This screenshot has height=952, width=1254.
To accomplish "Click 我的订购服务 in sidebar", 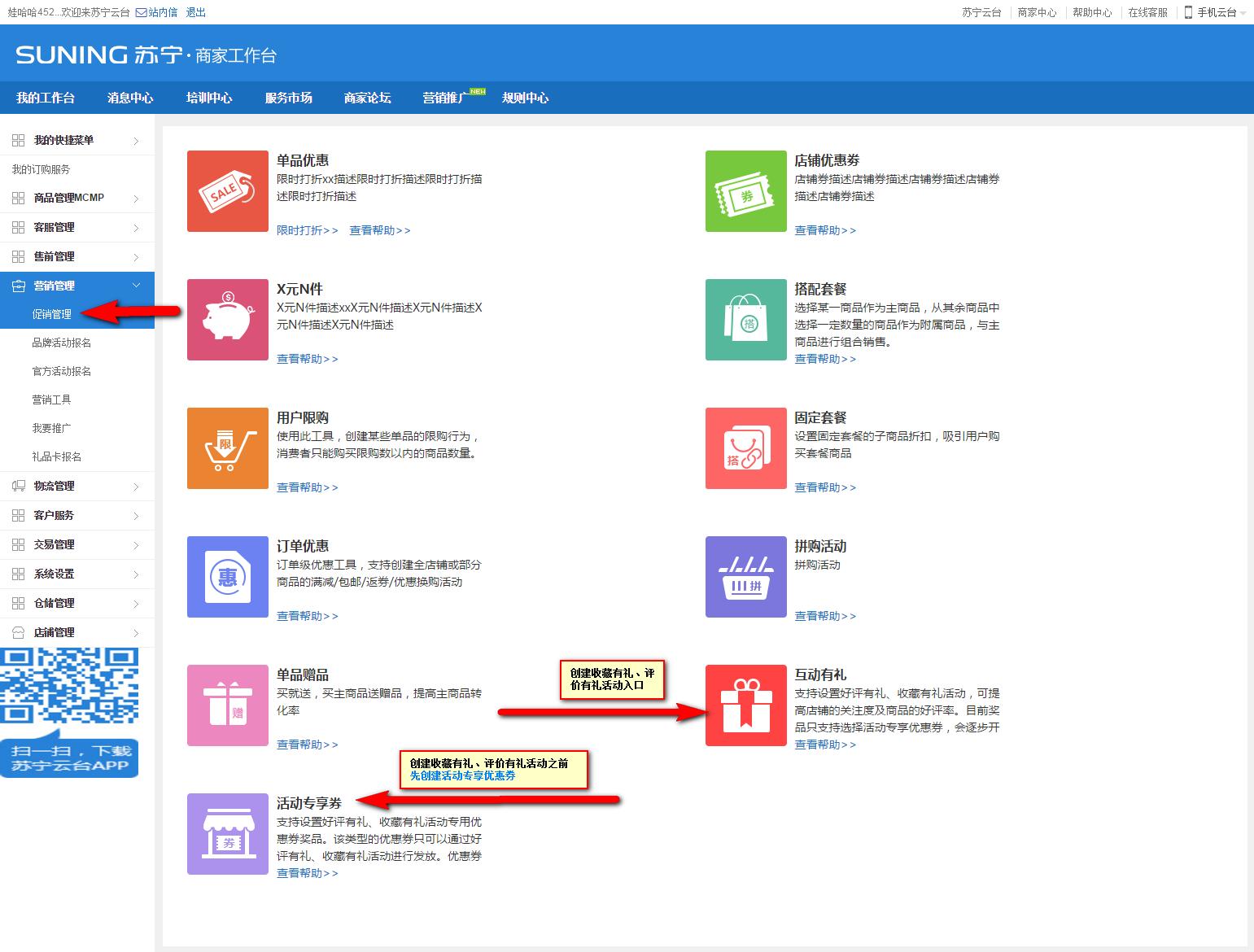I will click(x=41, y=169).
